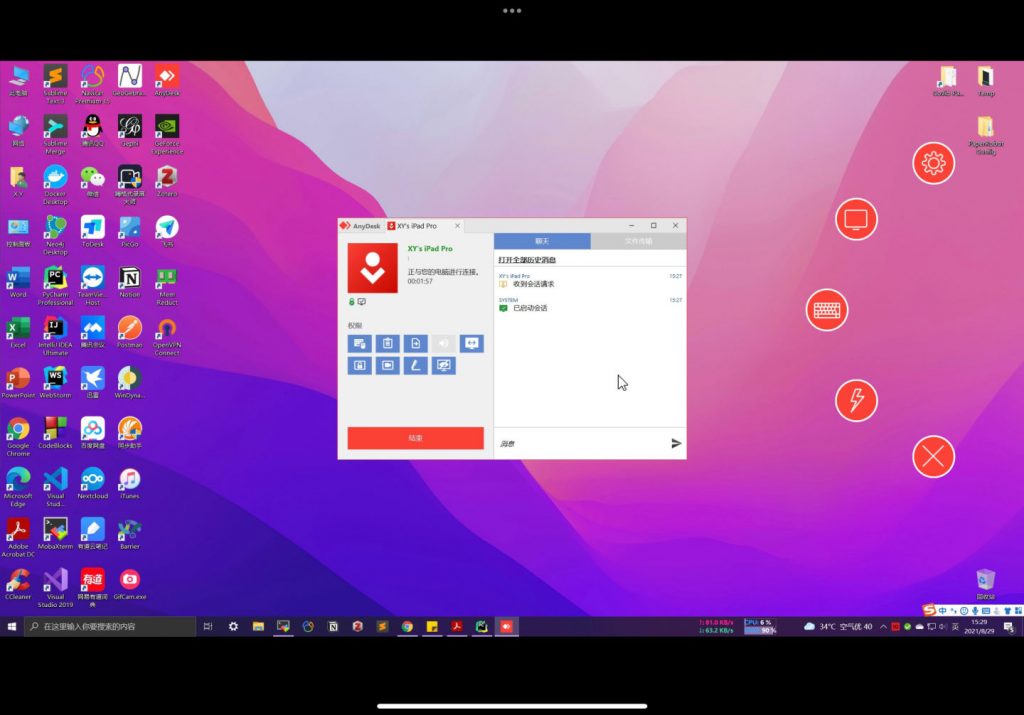Viewport: 1024px width, 715px height.
Task: Click the floating red settings gear icon
Action: pos(933,162)
